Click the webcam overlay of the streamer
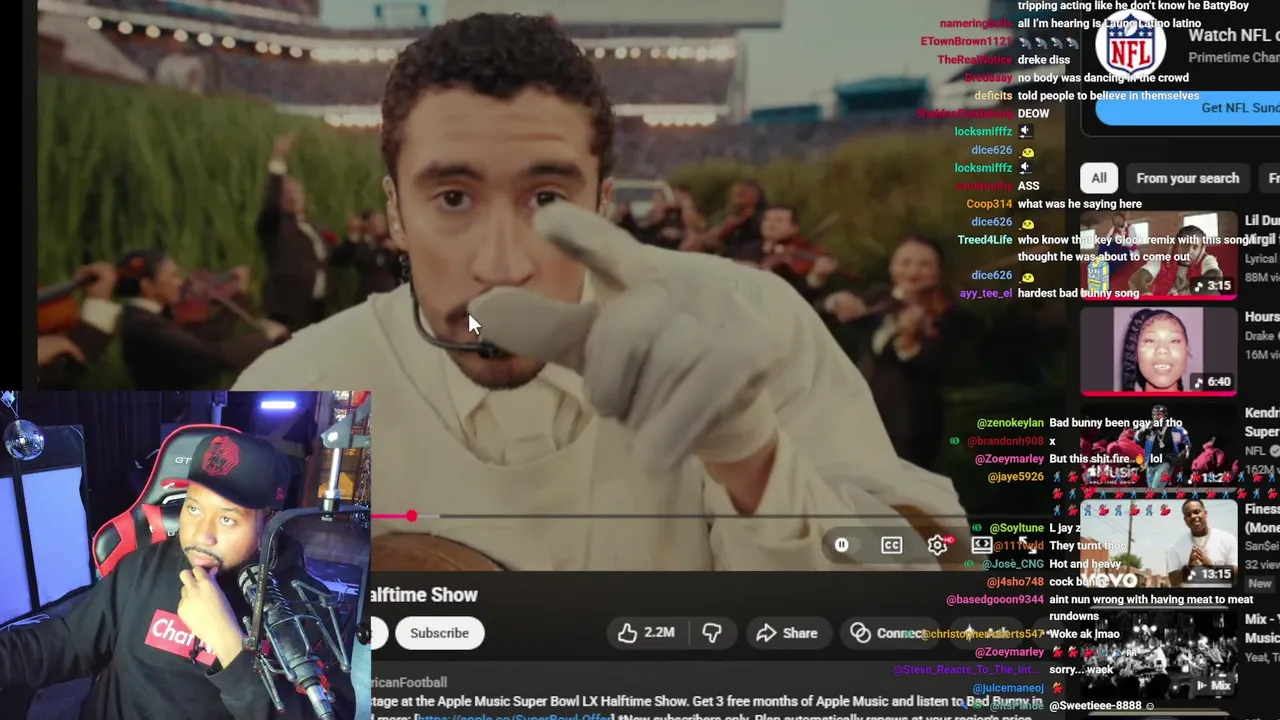The height and width of the screenshot is (720, 1280). point(185,555)
